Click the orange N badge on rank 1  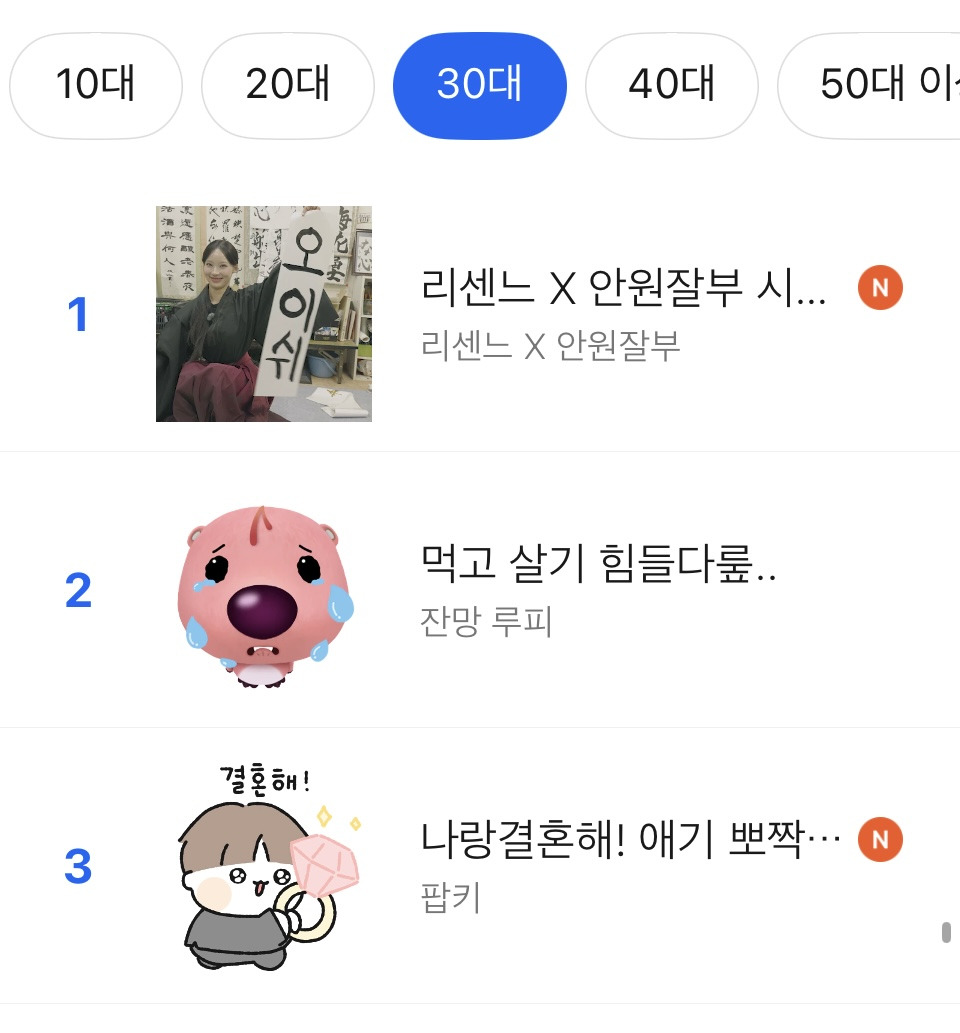click(x=880, y=288)
